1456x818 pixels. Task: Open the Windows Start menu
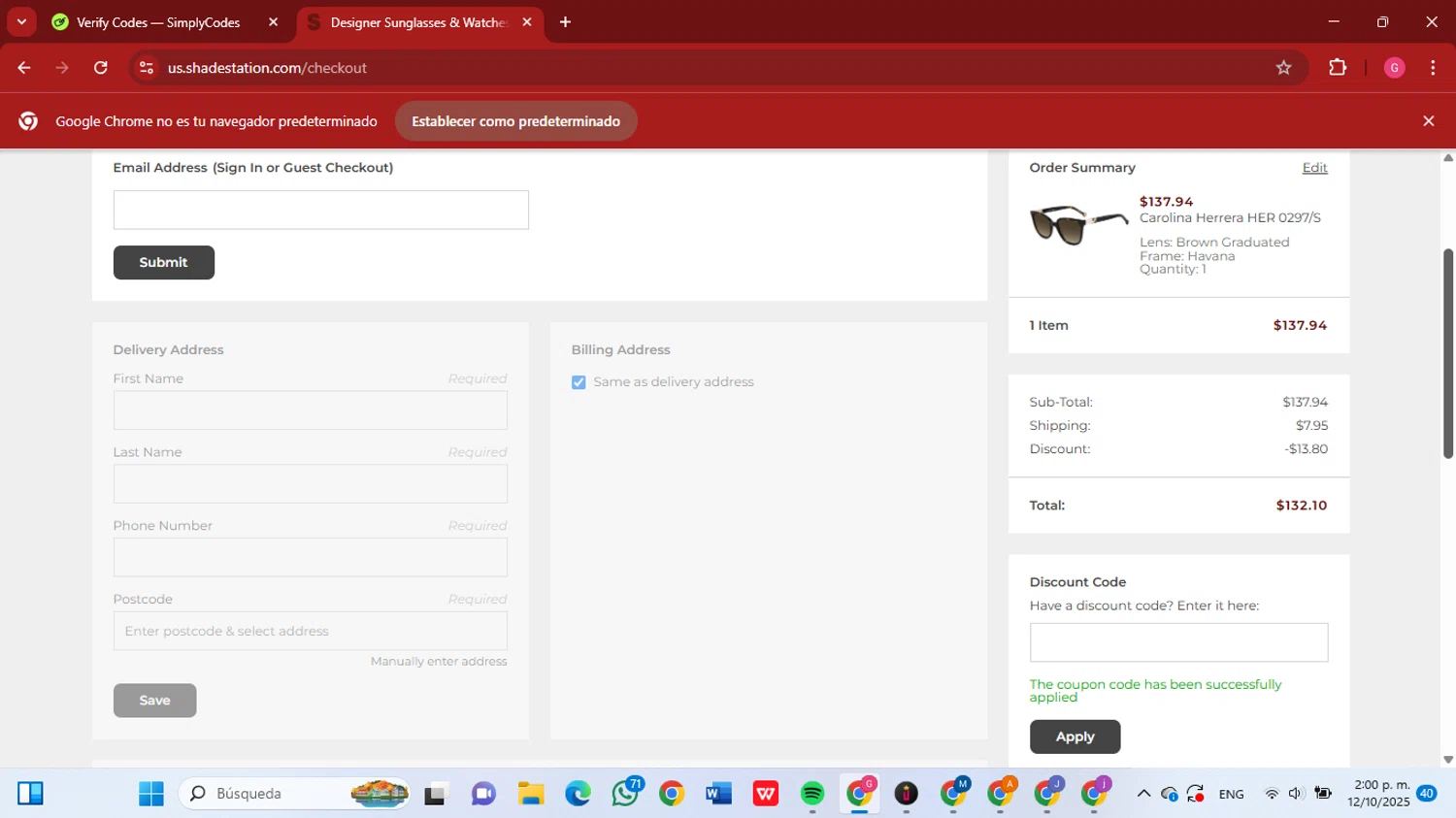[151, 794]
